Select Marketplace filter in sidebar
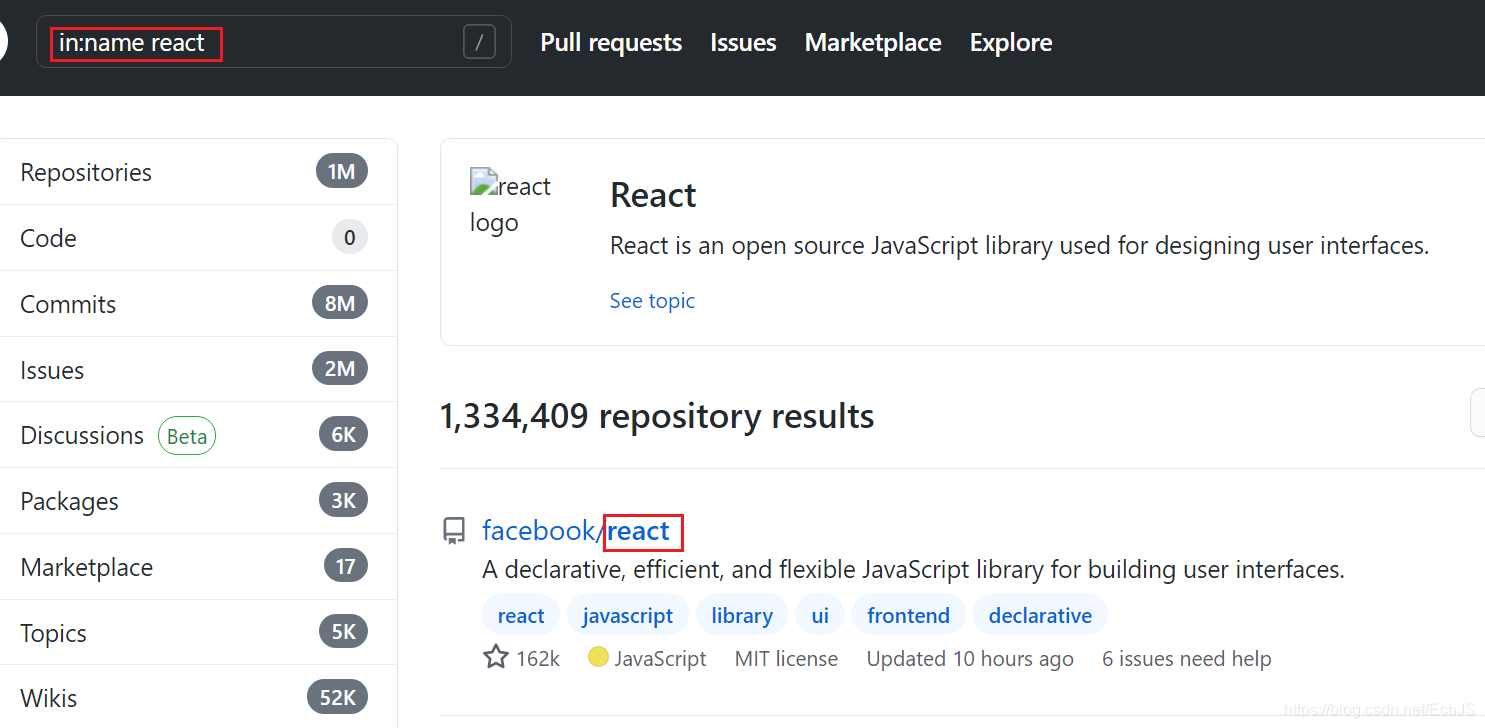This screenshot has height=728, width=1485. (198, 567)
